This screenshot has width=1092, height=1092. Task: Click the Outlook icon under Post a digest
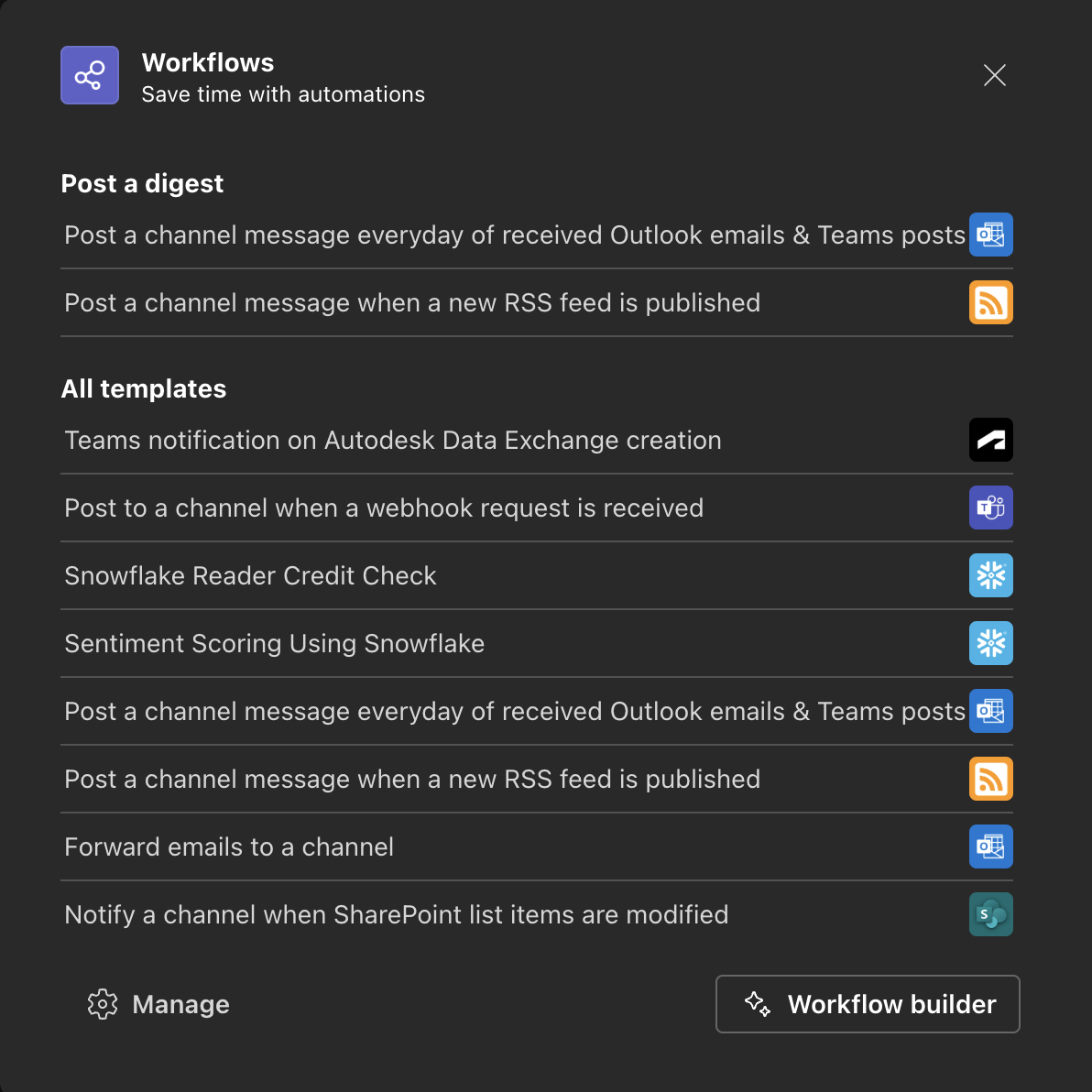click(990, 235)
